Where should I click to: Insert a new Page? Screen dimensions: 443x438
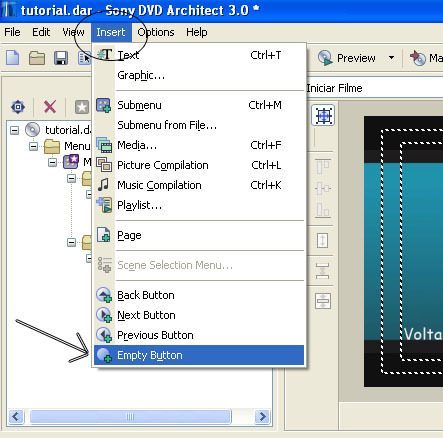click(199, 235)
